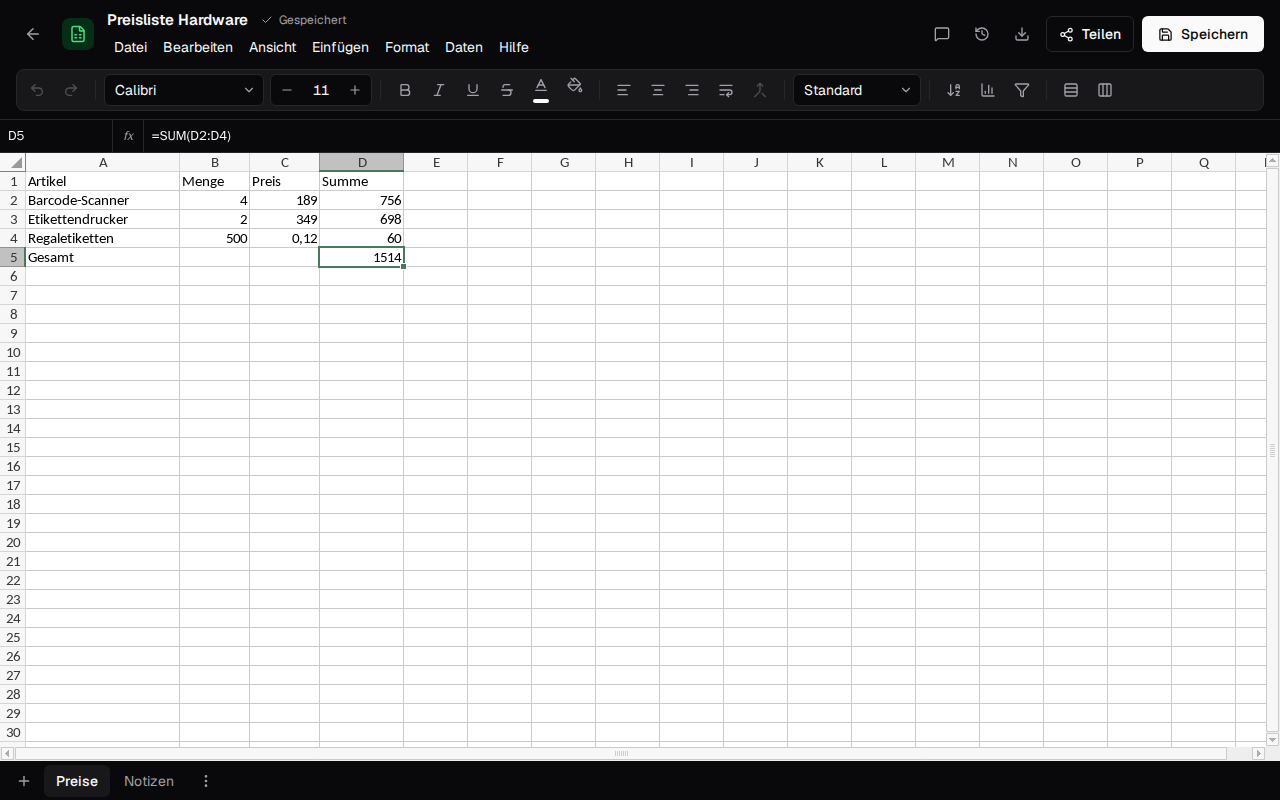Viewport: 1280px width, 800px height.
Task: Click the redo icon
Action: [x=71, y=90]
